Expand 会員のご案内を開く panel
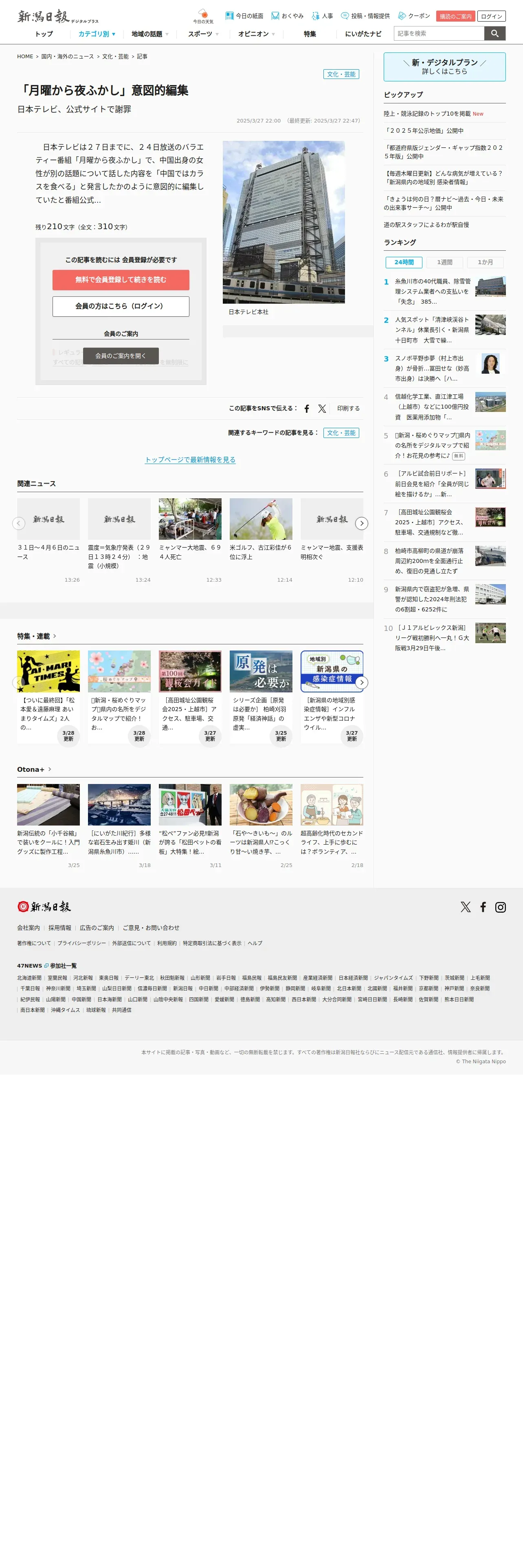523x1568 pixels. 121,356
